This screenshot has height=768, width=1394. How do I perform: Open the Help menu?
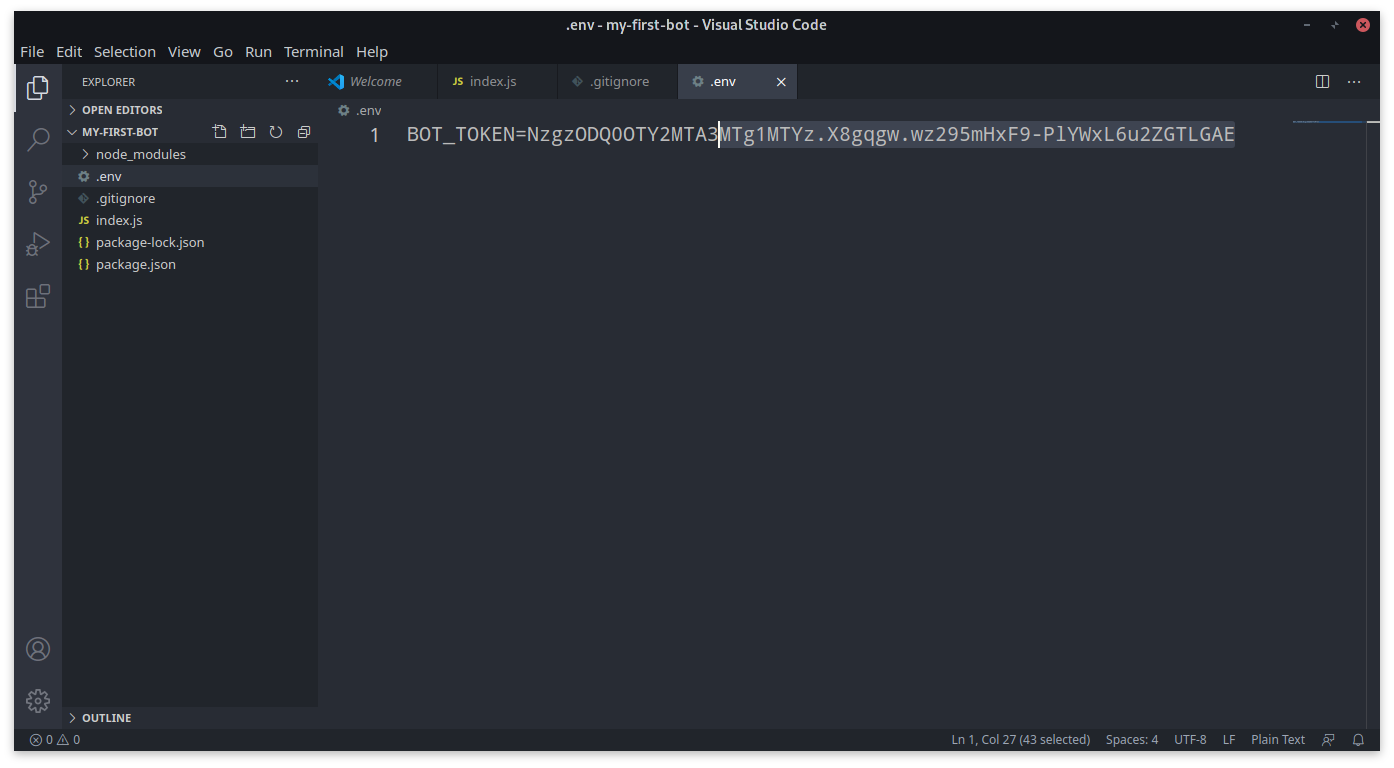coord(372,52)
